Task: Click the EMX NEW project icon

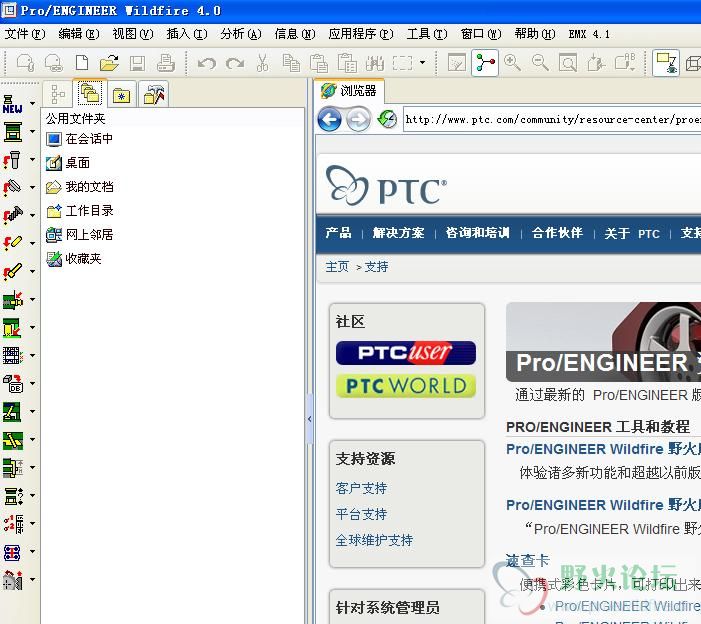Action: pos(13,104)
